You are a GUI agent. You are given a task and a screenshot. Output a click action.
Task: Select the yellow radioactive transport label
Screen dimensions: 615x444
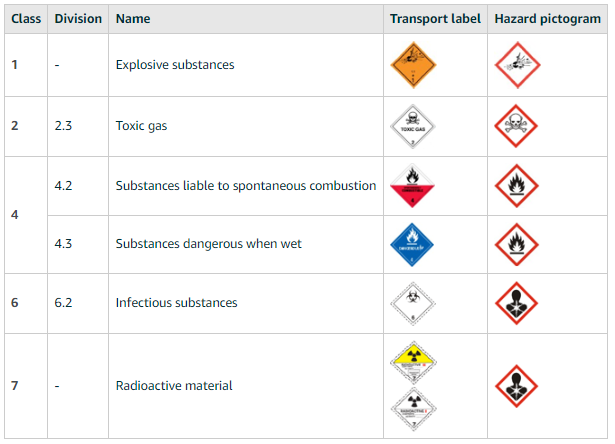pyautogui.click(x=414, y=363)
